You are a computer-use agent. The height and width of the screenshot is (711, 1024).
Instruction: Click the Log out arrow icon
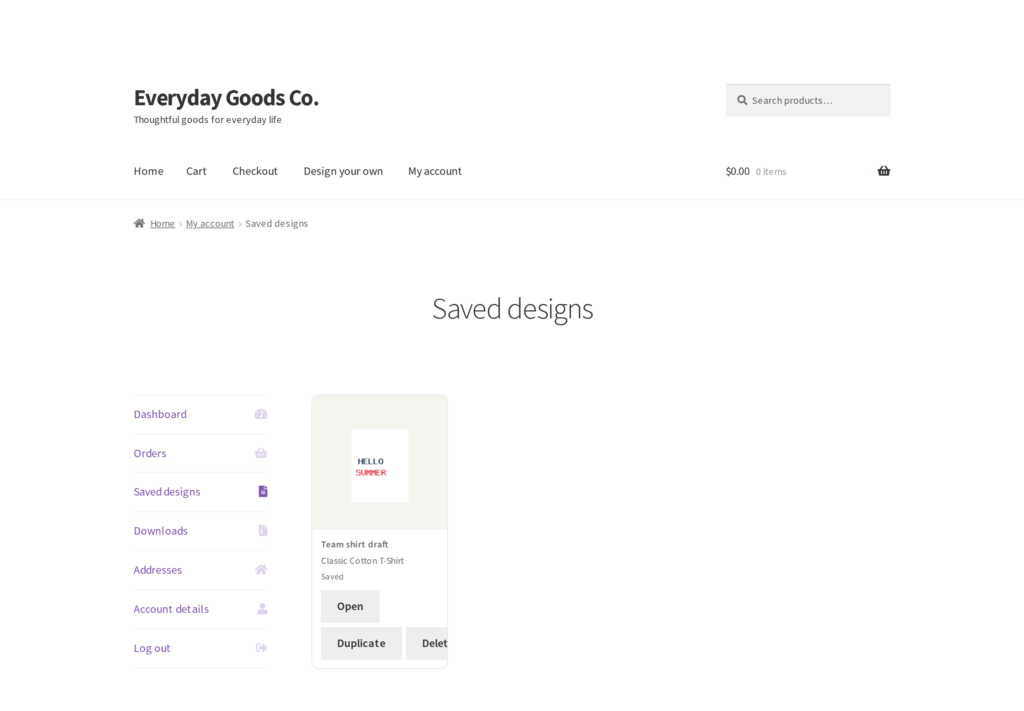click(261, 648)
